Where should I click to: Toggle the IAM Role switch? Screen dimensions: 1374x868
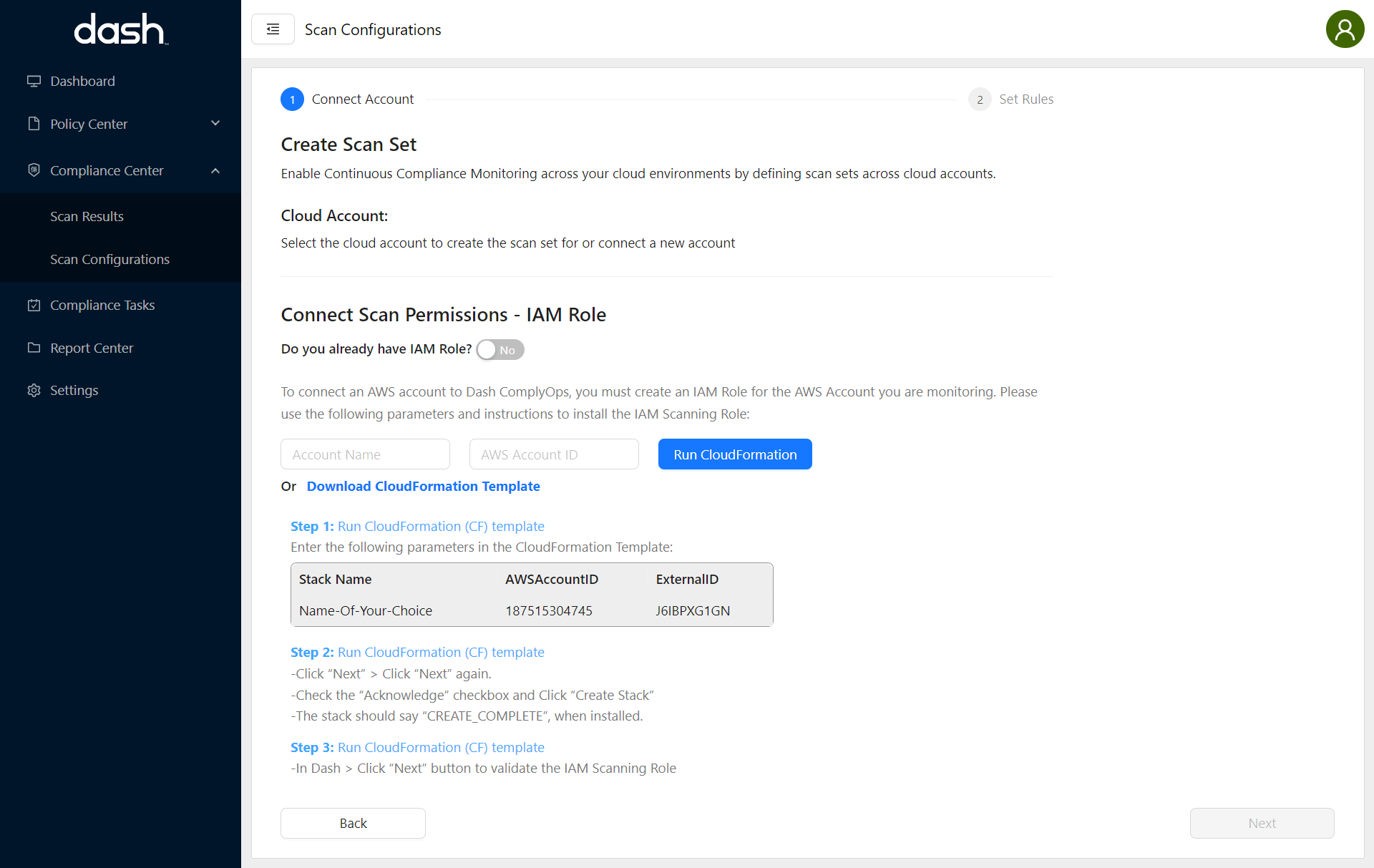[500, 349]
